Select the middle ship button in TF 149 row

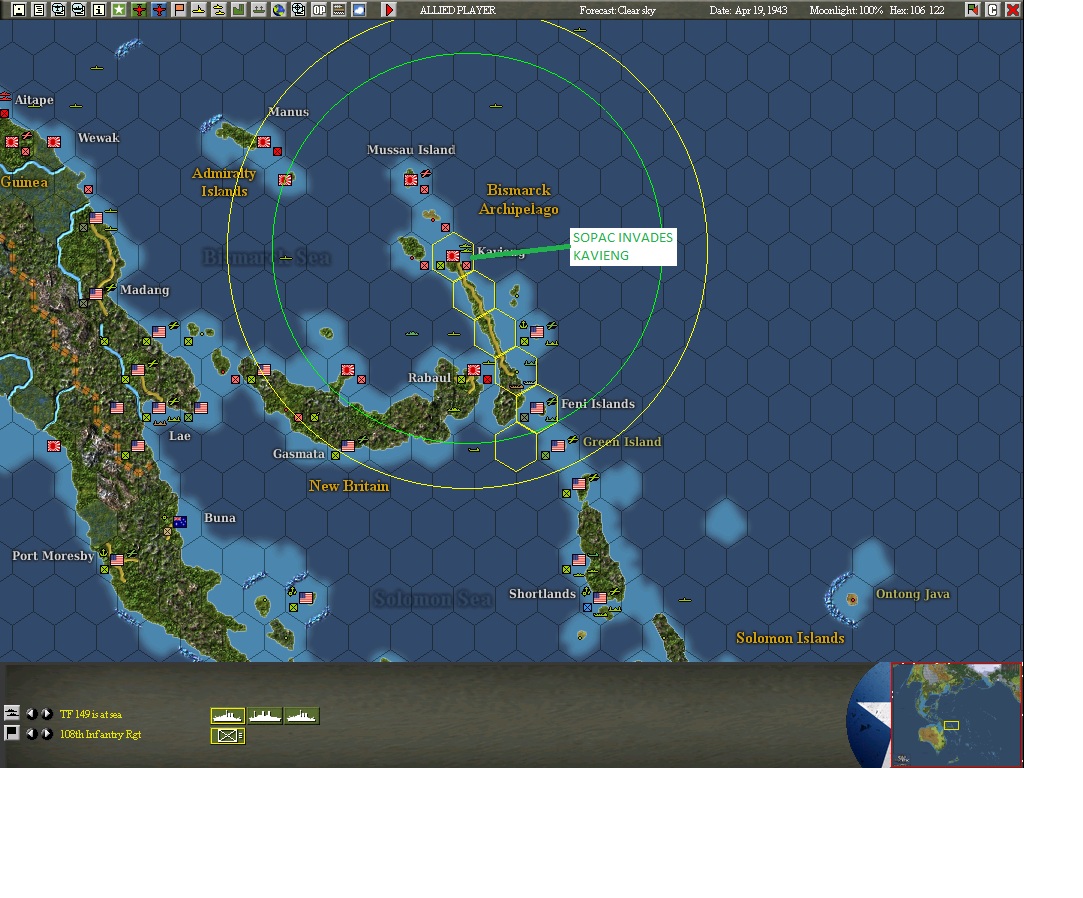(265, 716)
